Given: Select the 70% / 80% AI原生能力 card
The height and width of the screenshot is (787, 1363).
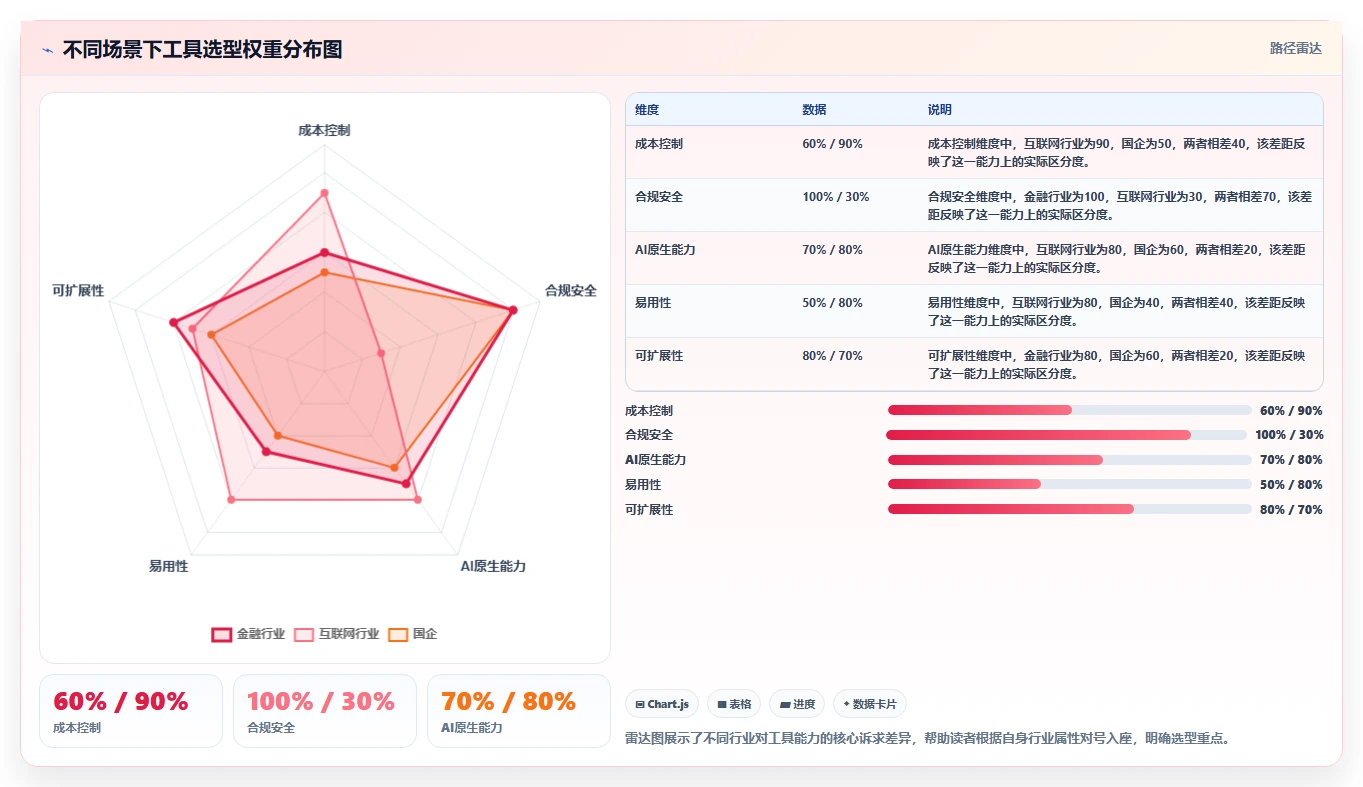Looking at the screenshot, I should click(x=519, y=711).
